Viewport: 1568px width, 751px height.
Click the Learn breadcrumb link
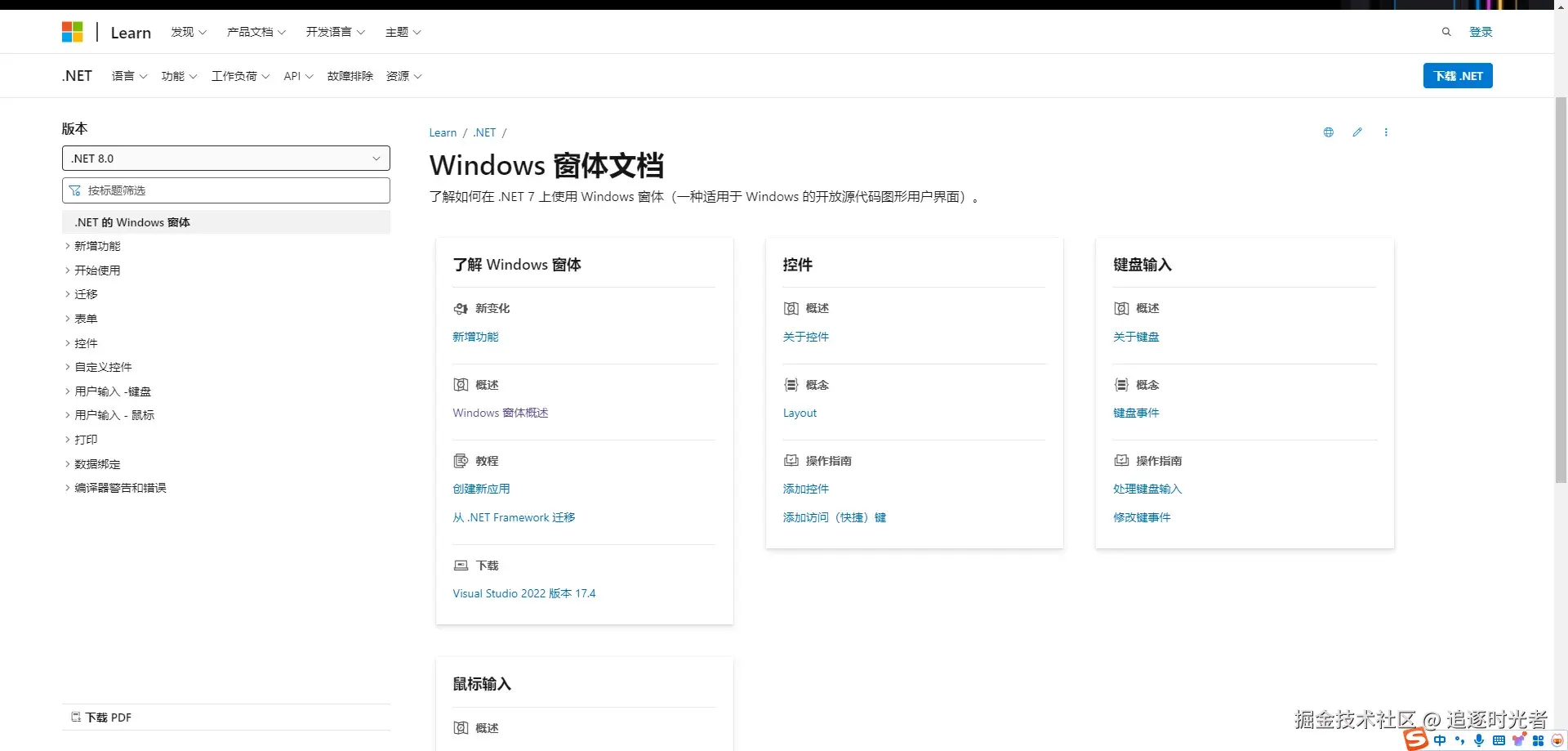click(443, 132)
